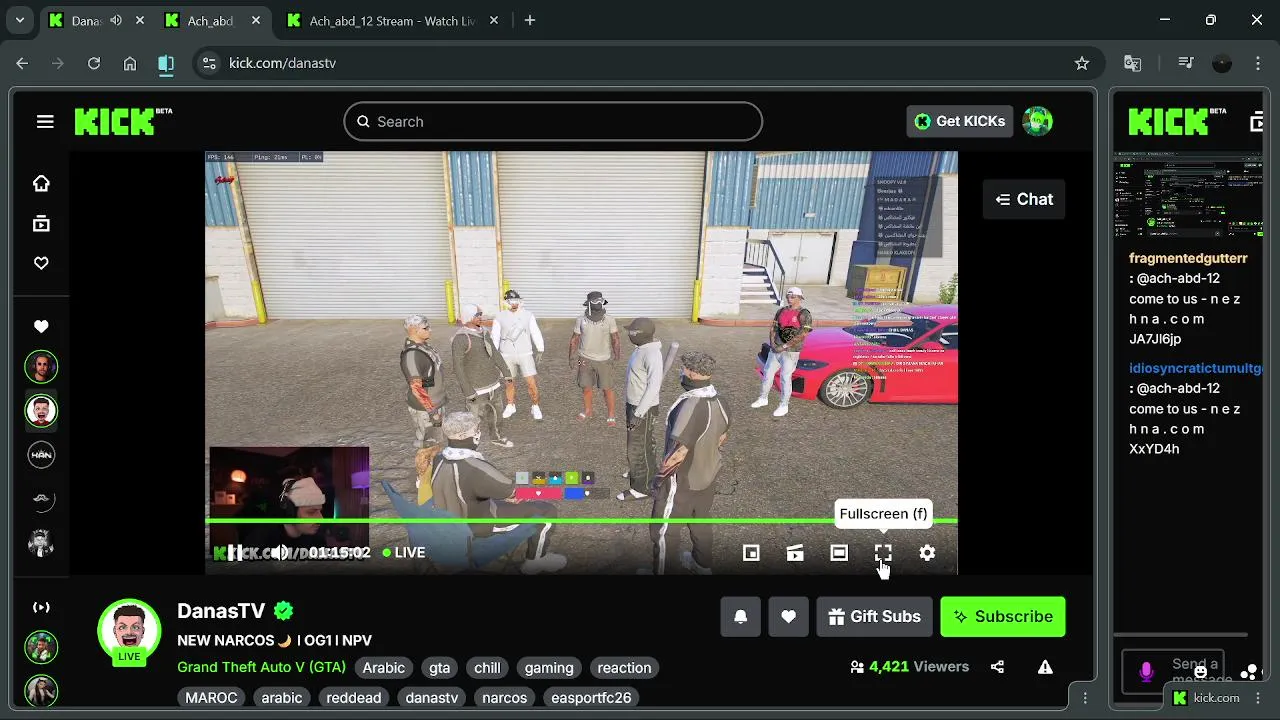Select the Arabic tag

[x=384, y=668]
